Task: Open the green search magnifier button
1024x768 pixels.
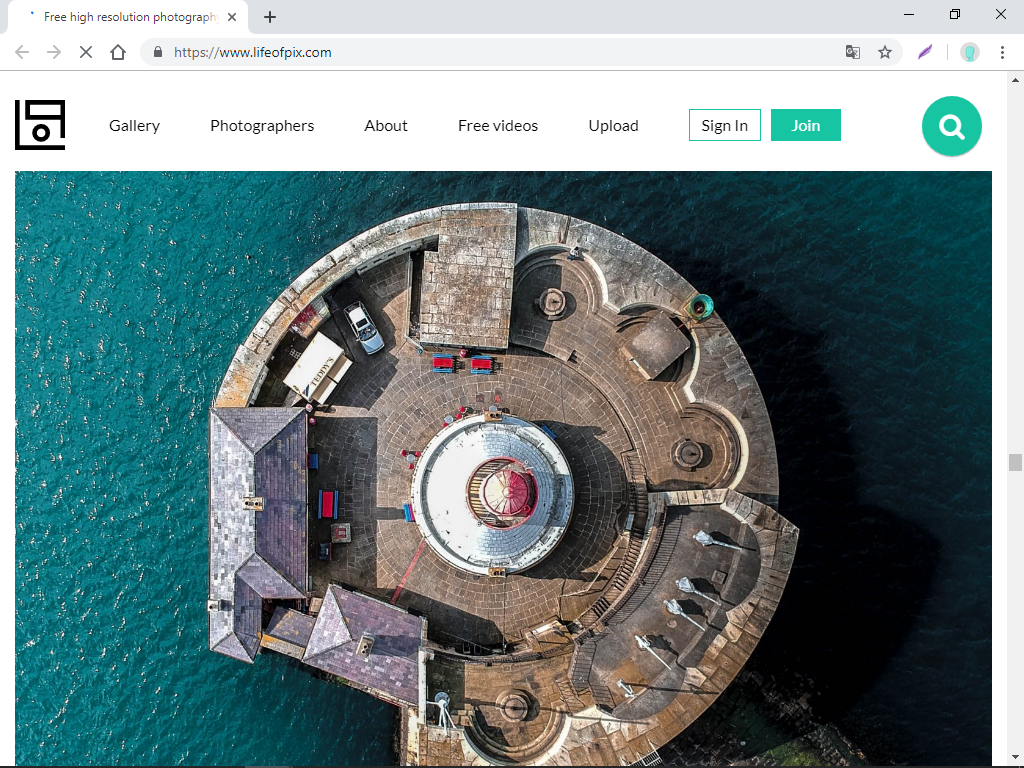Action: pyautogui.click(x=952, y=126)
